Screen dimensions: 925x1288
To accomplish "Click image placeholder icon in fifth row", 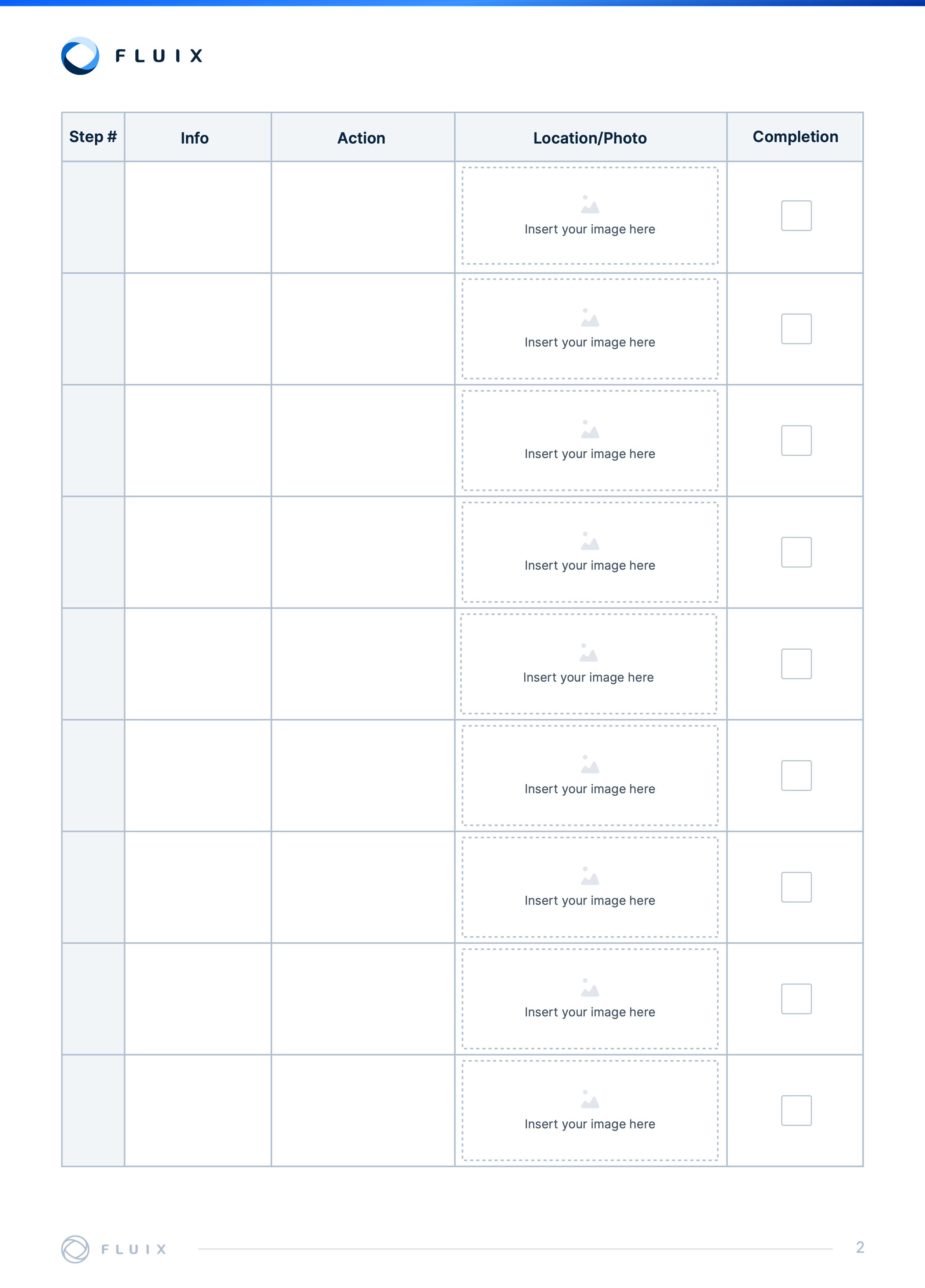I will click(588, 653).
